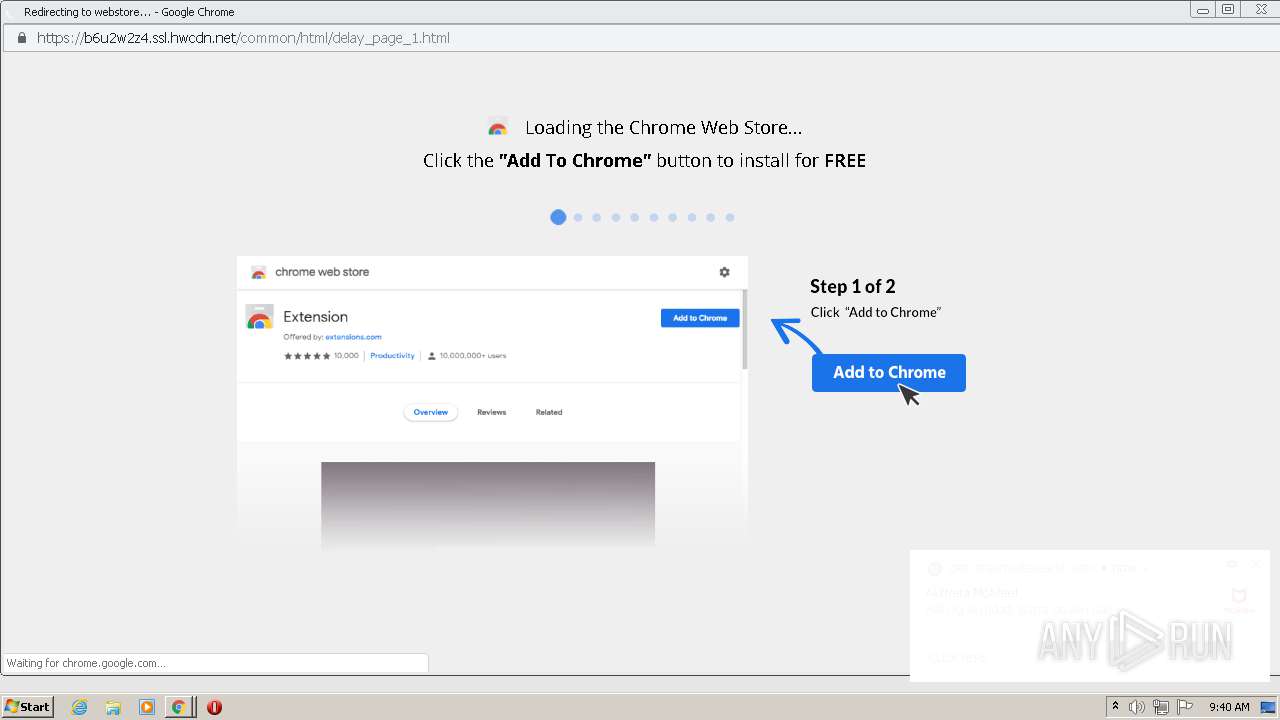Click the large blue Add to Chrome button
This screenshot has height=720, width=1280.
click(x=888, y=372)
